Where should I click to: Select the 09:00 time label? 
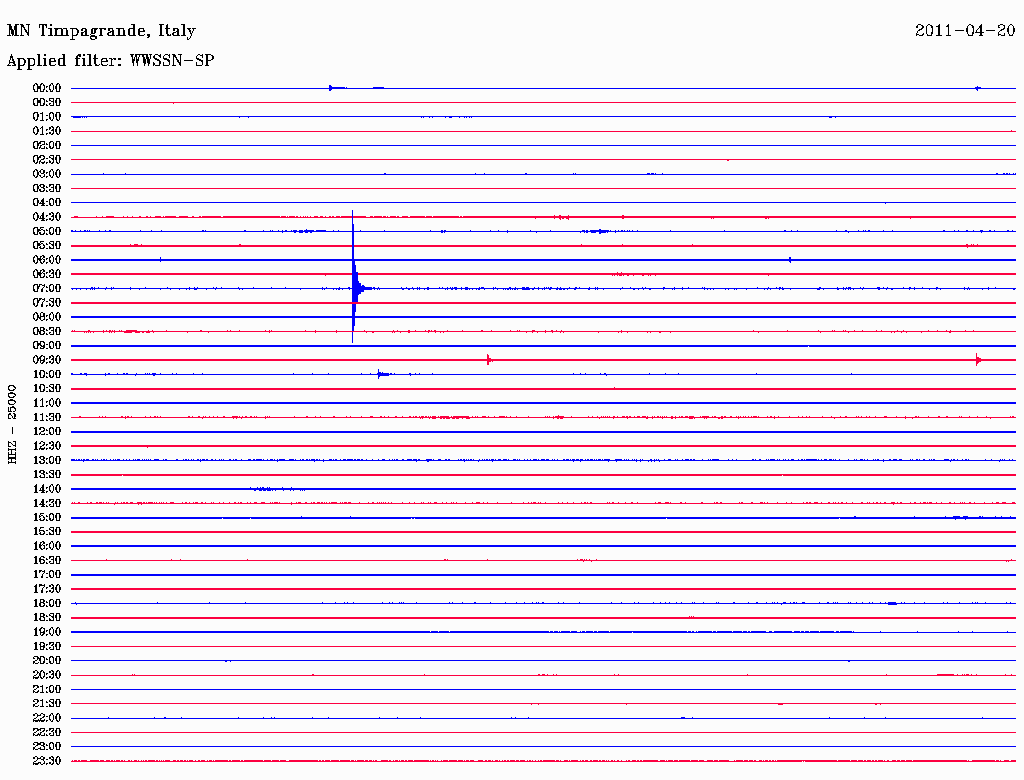(x=47, y=346)
